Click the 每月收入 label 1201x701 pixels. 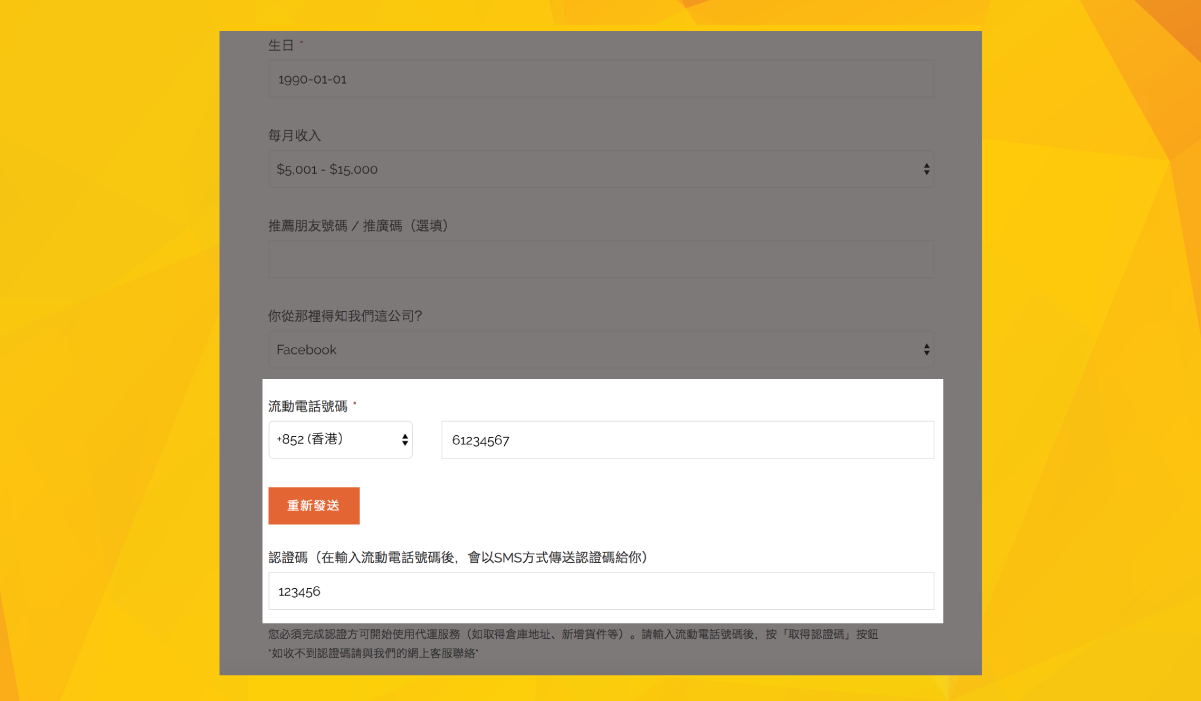pyautogui.click(x=294, y=135)
